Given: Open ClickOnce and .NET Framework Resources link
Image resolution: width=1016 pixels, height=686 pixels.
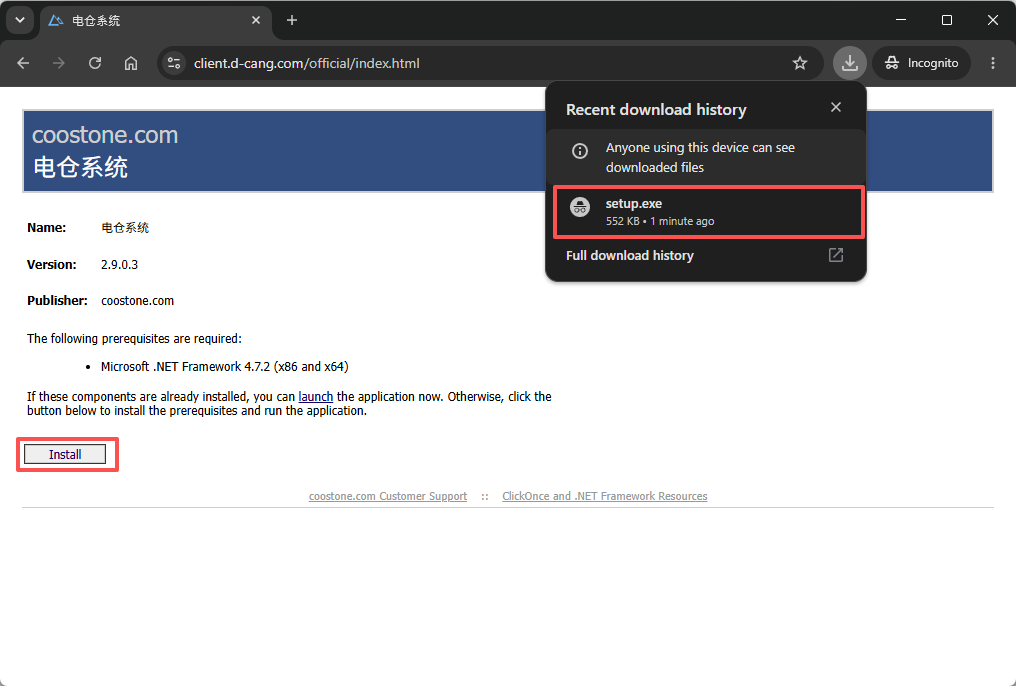Looking at the screenshot, I should 605,496.
